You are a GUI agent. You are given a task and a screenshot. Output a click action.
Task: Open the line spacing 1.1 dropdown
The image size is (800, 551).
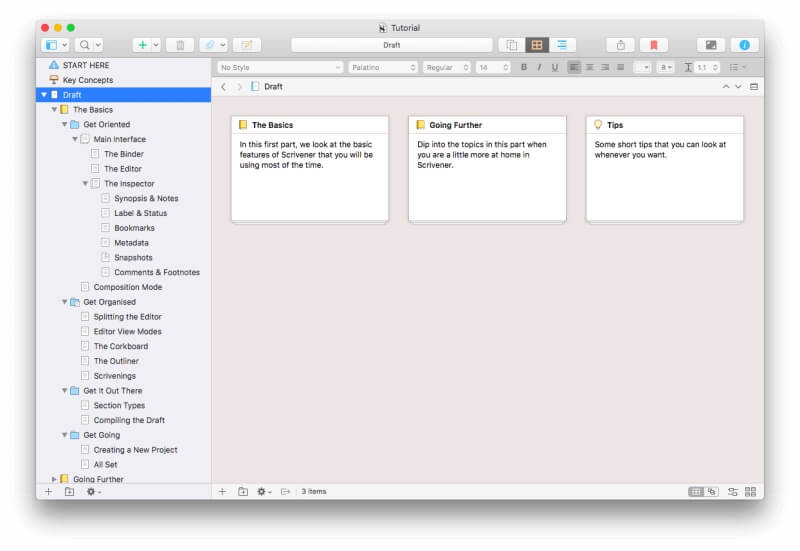(x=707, y=67)
